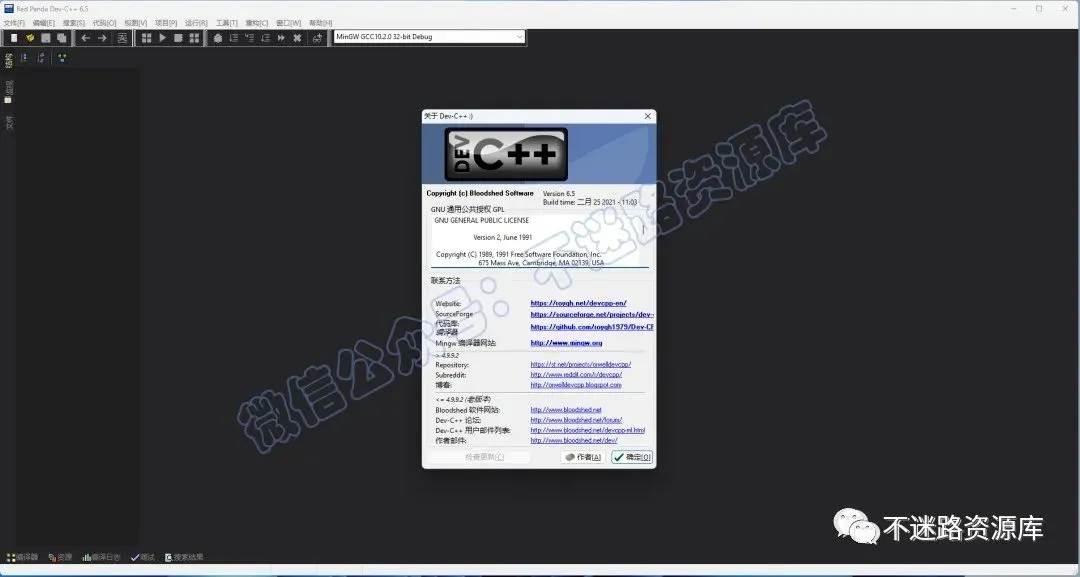Click the yellow Open file toolbar icon
This screenshot has height=577, width=1080.
pos(30,38)
